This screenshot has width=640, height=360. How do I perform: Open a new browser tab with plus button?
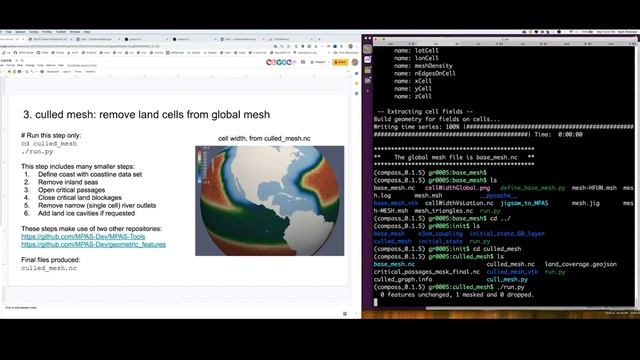tap(319, 39)
